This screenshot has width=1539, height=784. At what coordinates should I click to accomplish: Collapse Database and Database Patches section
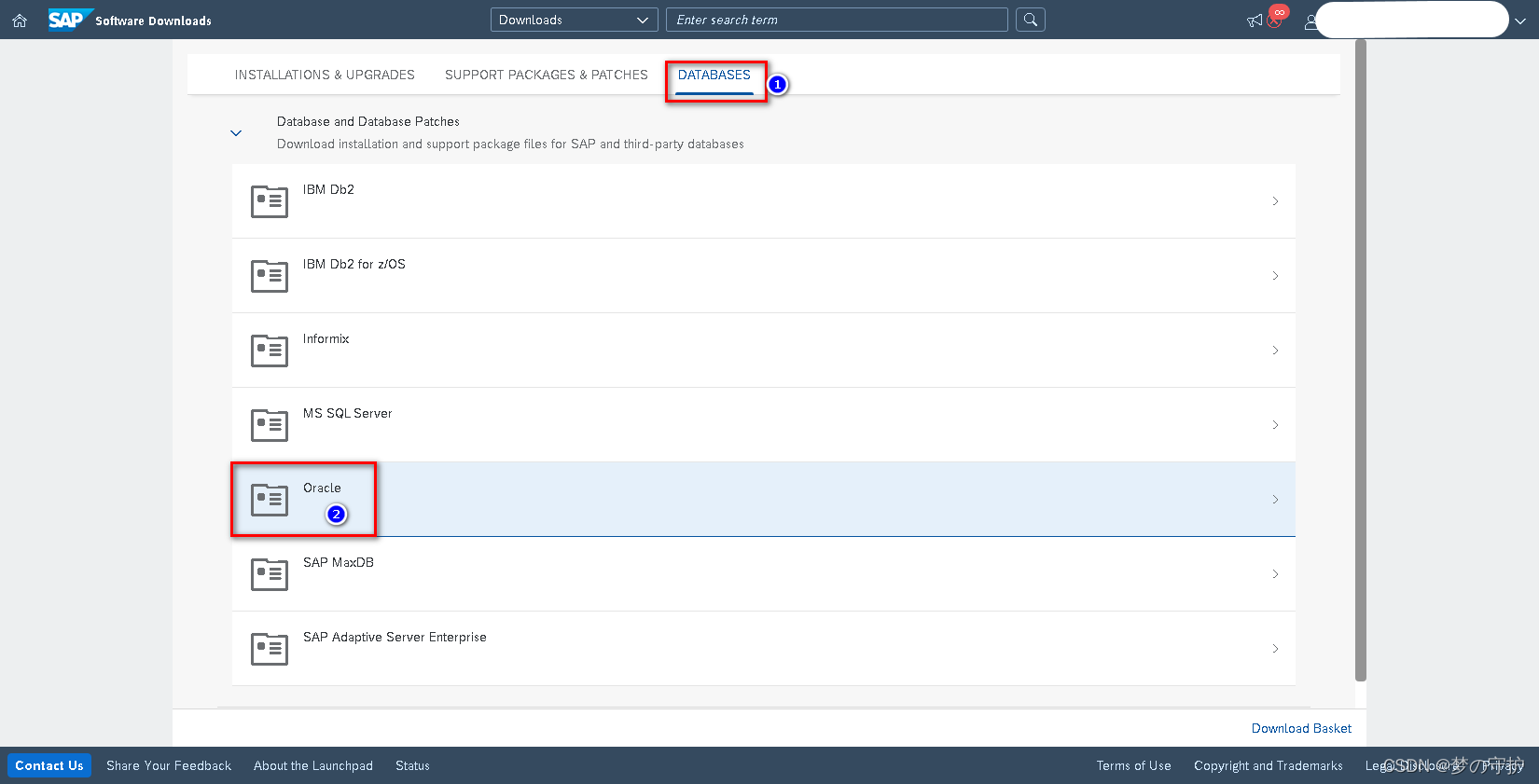pos(236,133)
